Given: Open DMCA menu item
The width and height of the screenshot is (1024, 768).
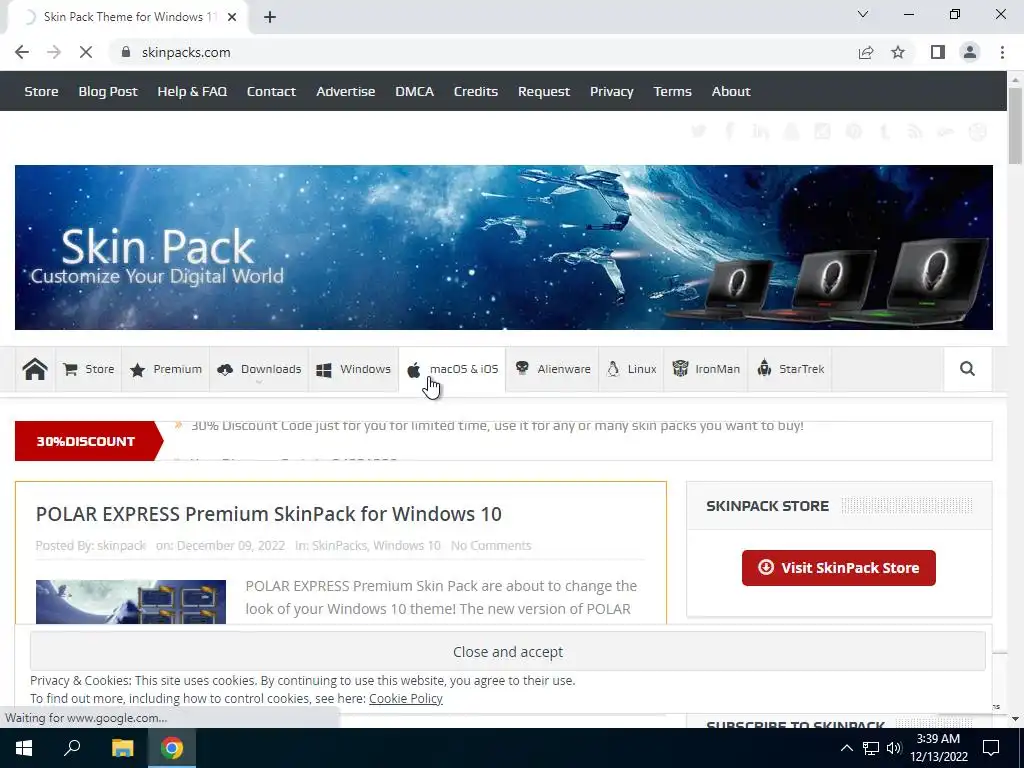Looking at the screenshot, I should pos(414,91).
